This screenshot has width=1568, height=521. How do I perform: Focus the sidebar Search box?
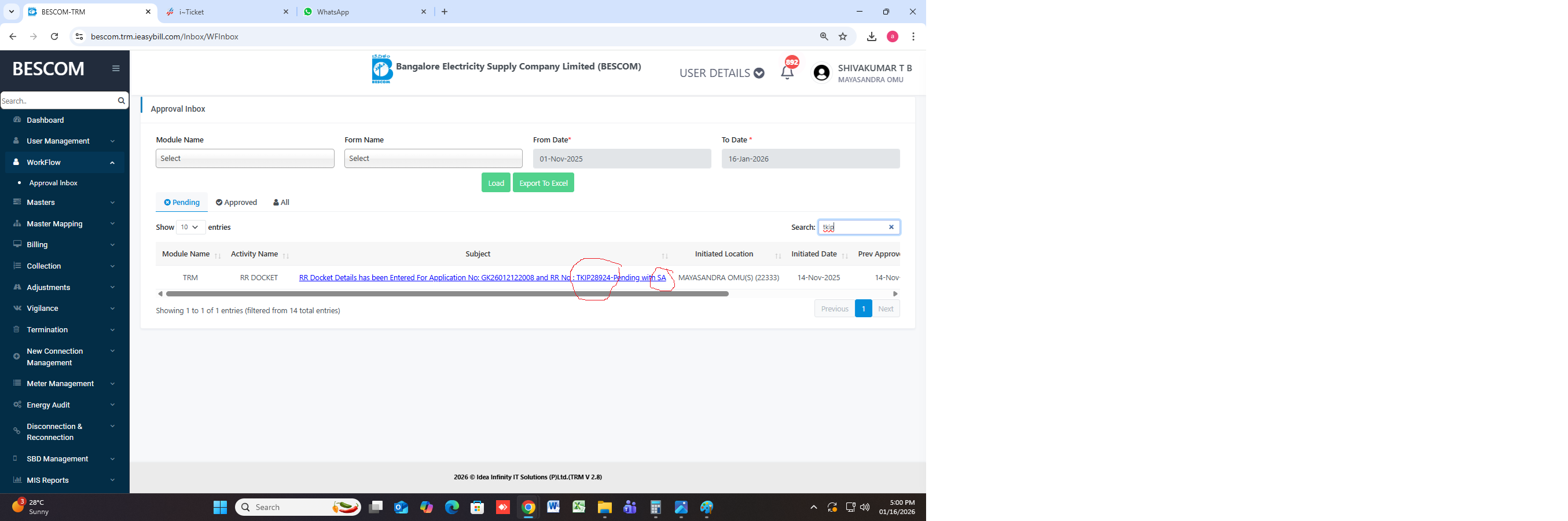(58, 100)
